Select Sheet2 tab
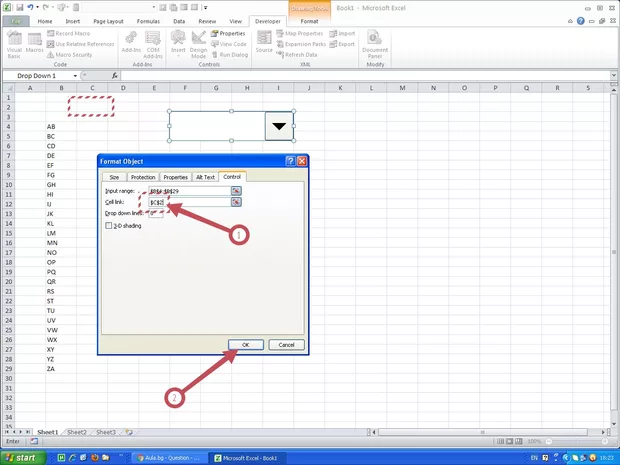The width and height of the screenshot is (620, 465). click(x=77, y=432)
